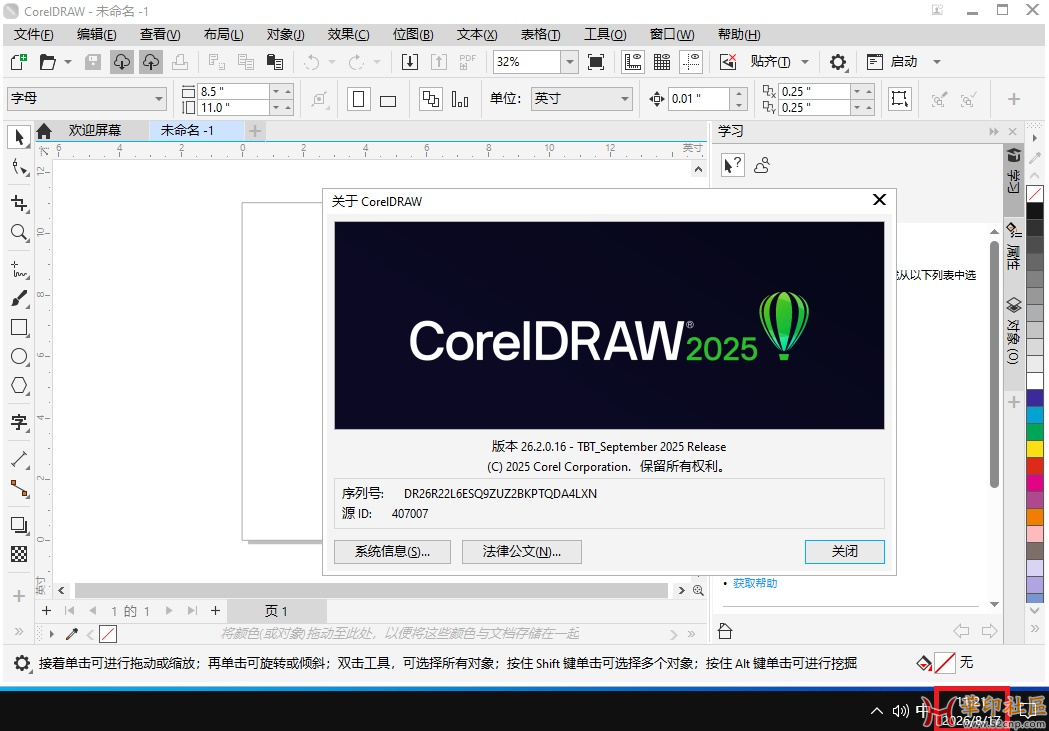Click the 系统信息(S)... button
This screenshot has height=731, width=1049.
coord(392,551)
